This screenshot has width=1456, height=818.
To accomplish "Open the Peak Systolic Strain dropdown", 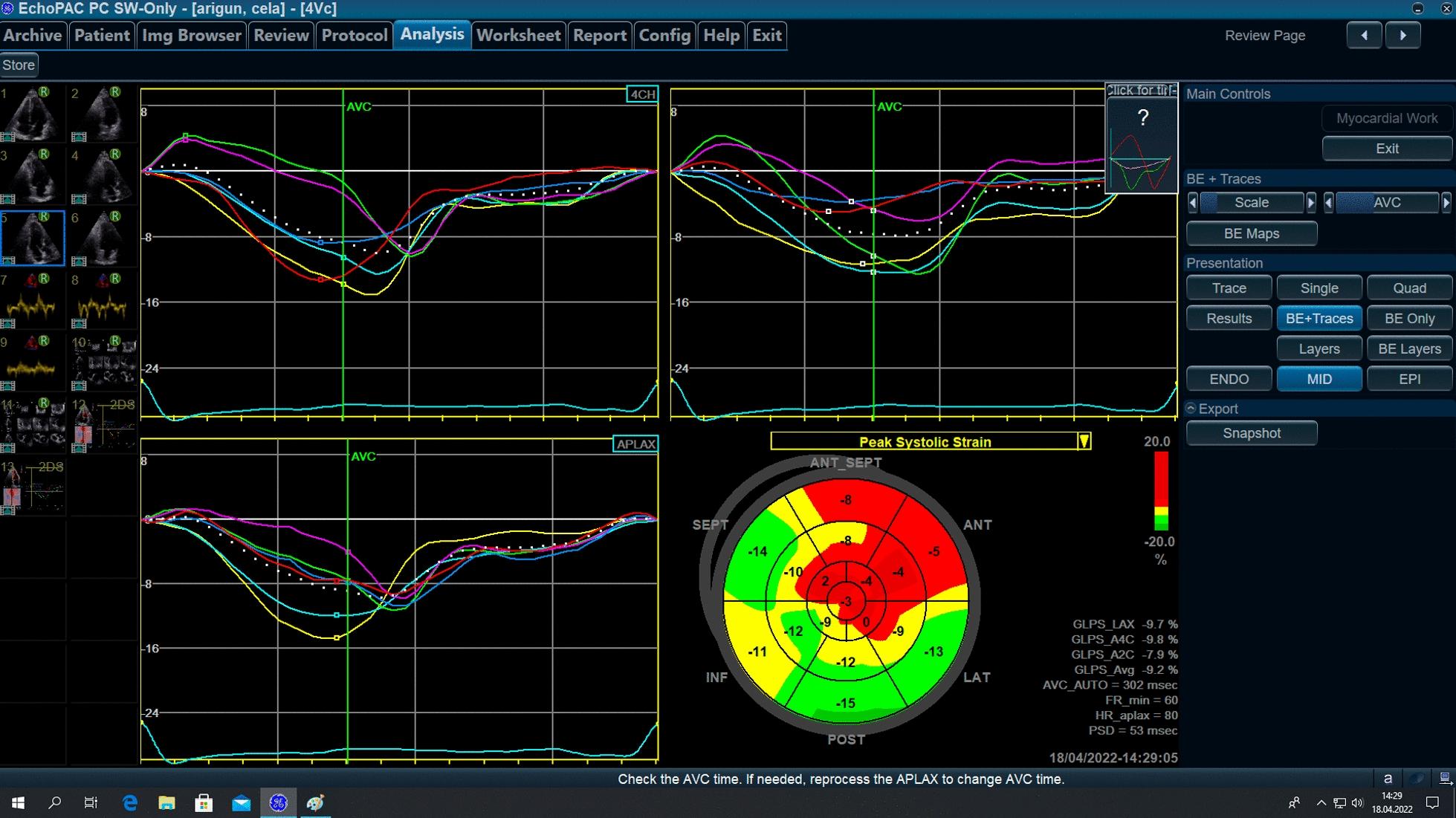I will tap(1084, 441).
